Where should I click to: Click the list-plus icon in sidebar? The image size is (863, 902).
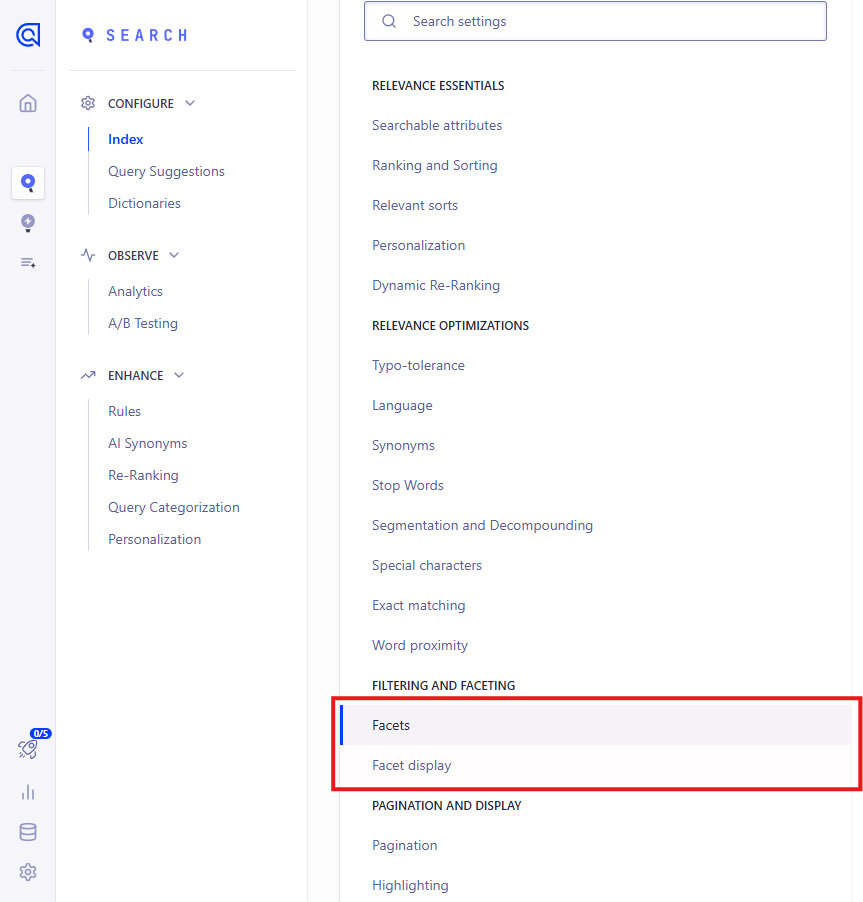click(28, 263)
